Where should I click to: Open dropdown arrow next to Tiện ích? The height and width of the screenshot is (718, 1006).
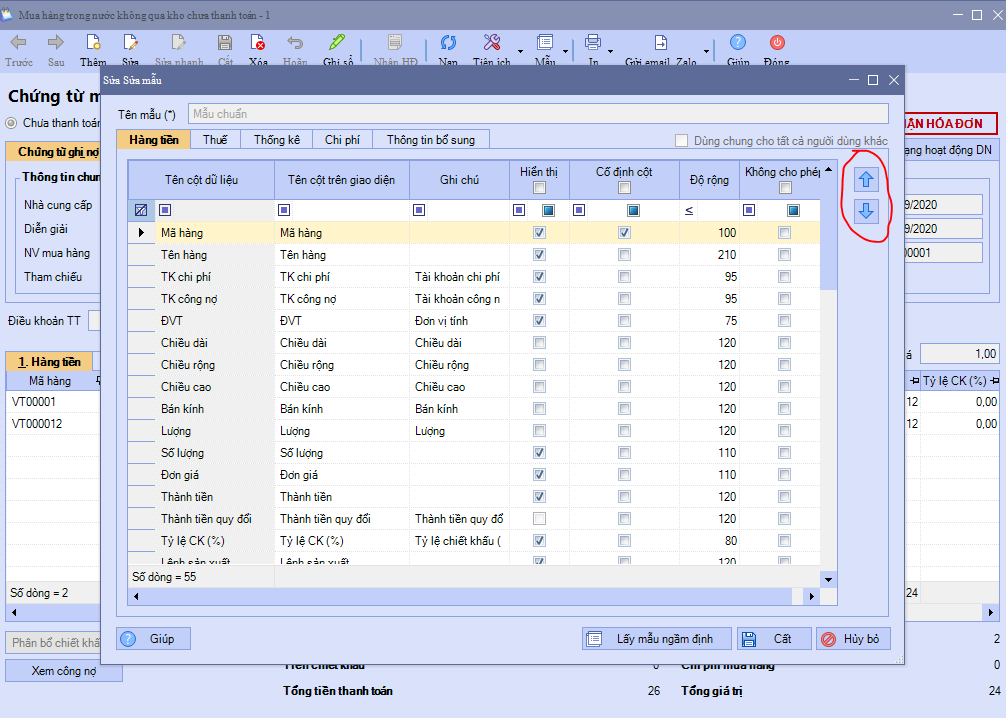pyautogui.click(x=520, y=51)
